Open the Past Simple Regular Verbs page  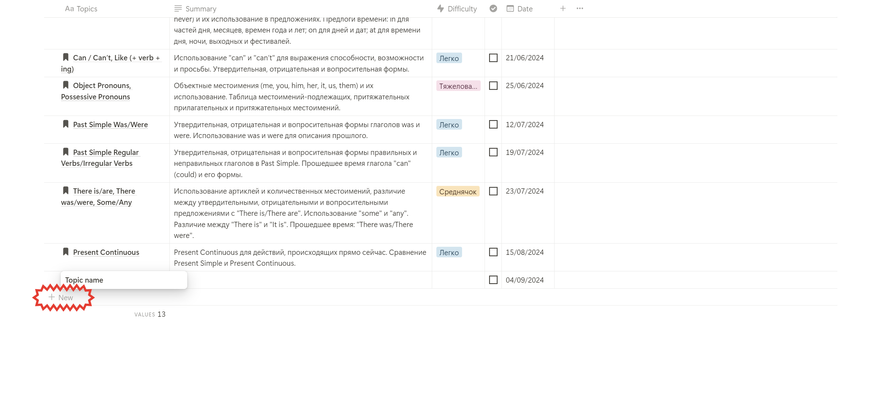[100, 158]
